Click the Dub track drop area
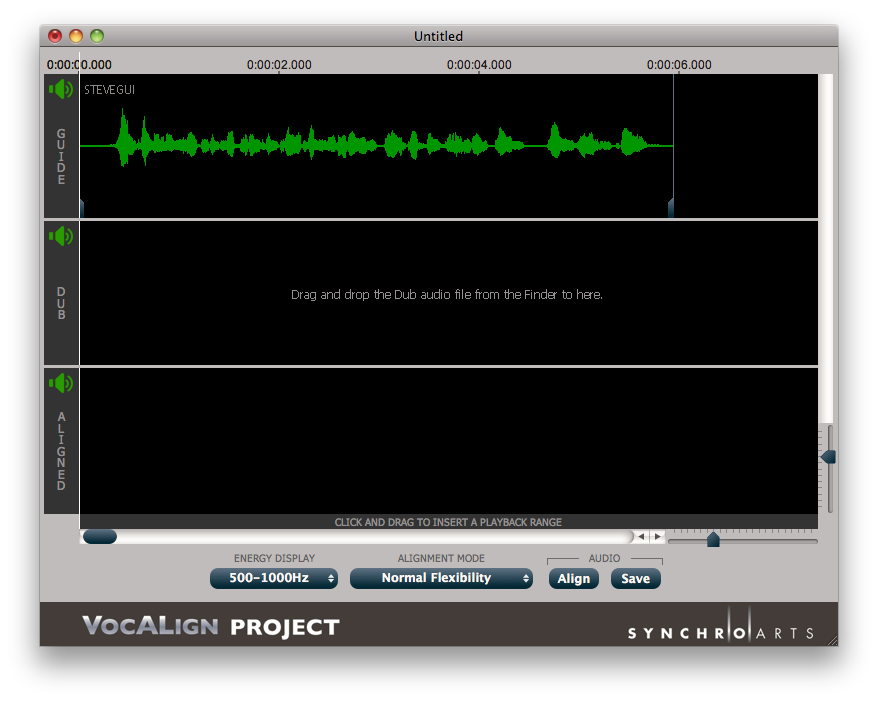The image size is (878, 701). click(447, 294)
